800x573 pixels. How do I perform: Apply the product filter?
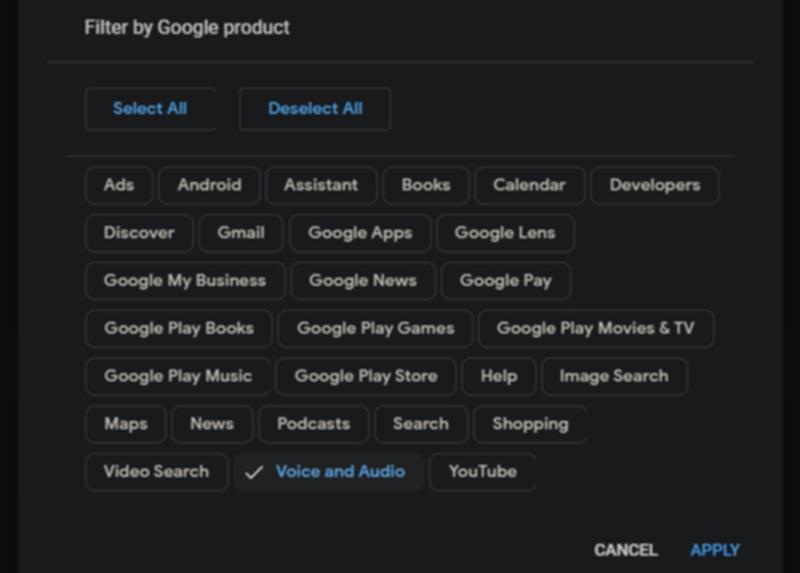coord(714,550)
